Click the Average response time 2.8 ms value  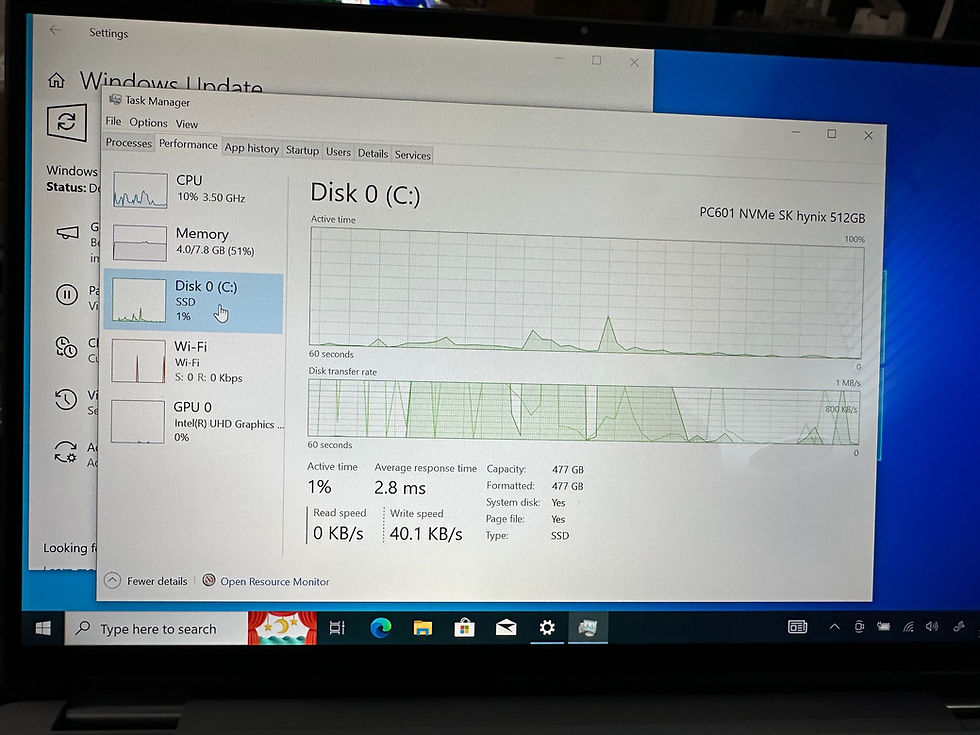point(400,488)
